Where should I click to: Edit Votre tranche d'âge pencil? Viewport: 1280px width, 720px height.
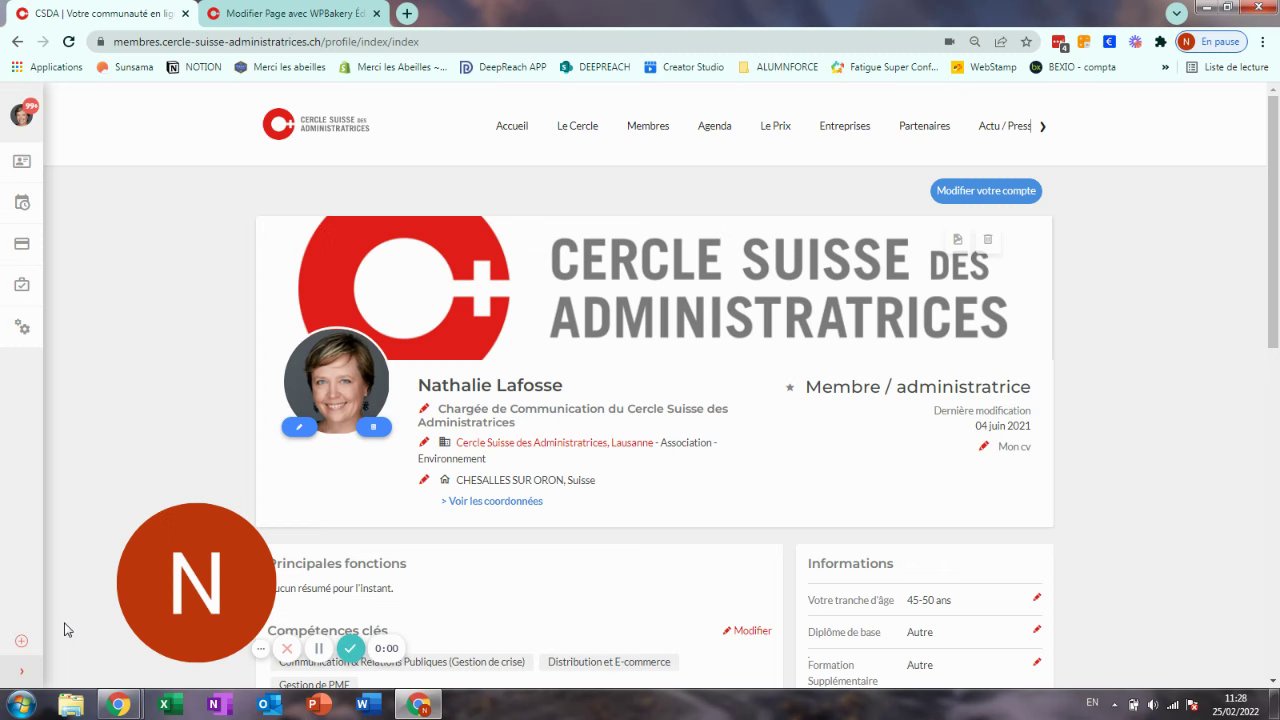click(1037, 597)
